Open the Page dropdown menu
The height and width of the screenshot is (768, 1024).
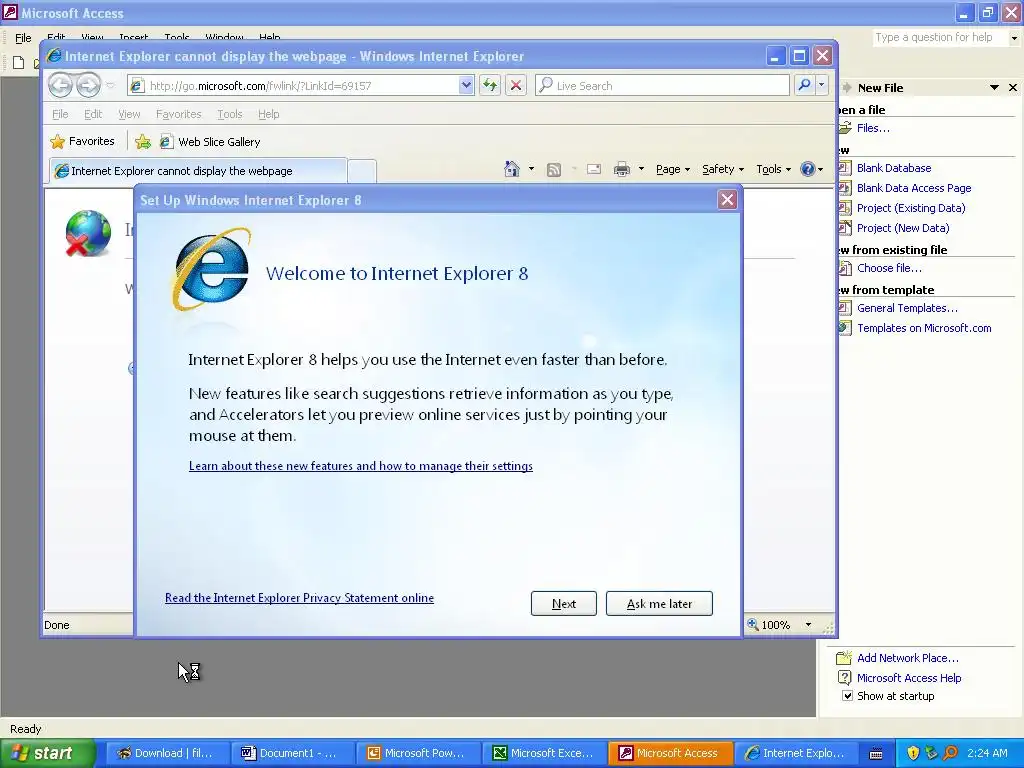pyautogui.click(x=673, y=169)
